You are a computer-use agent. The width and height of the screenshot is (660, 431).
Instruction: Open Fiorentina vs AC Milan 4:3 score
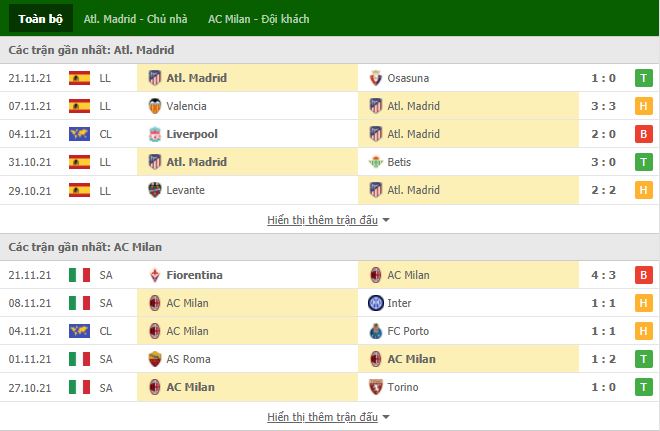603,275
